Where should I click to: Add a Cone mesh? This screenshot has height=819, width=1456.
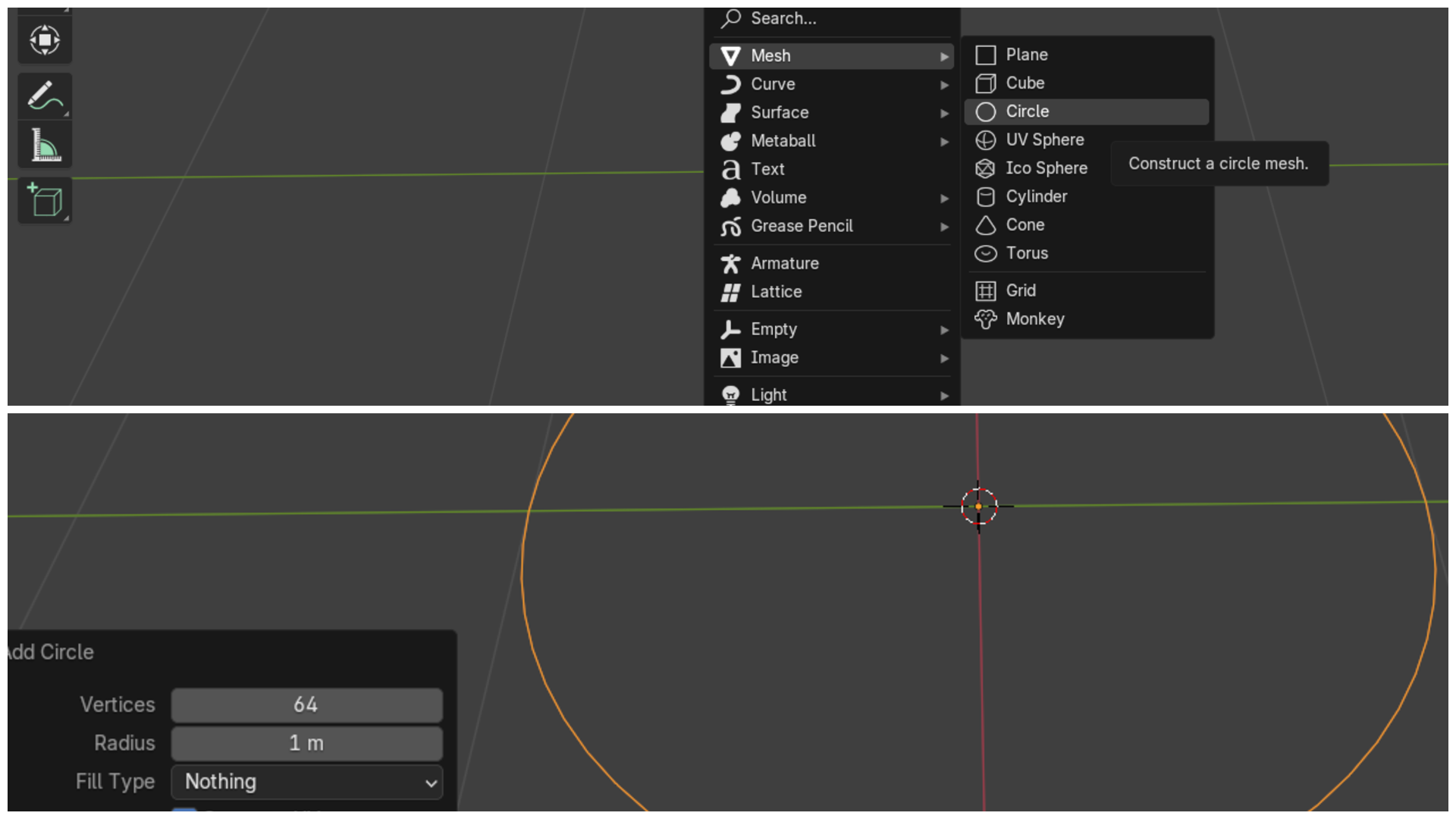click(x=1087, y=225)
